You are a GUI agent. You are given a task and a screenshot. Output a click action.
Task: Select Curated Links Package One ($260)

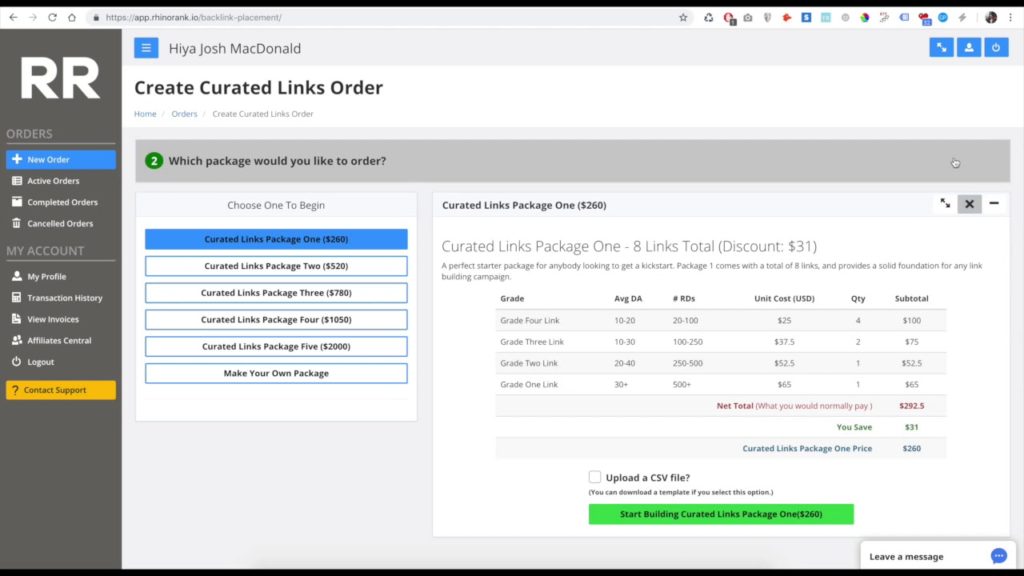[276, 239]
